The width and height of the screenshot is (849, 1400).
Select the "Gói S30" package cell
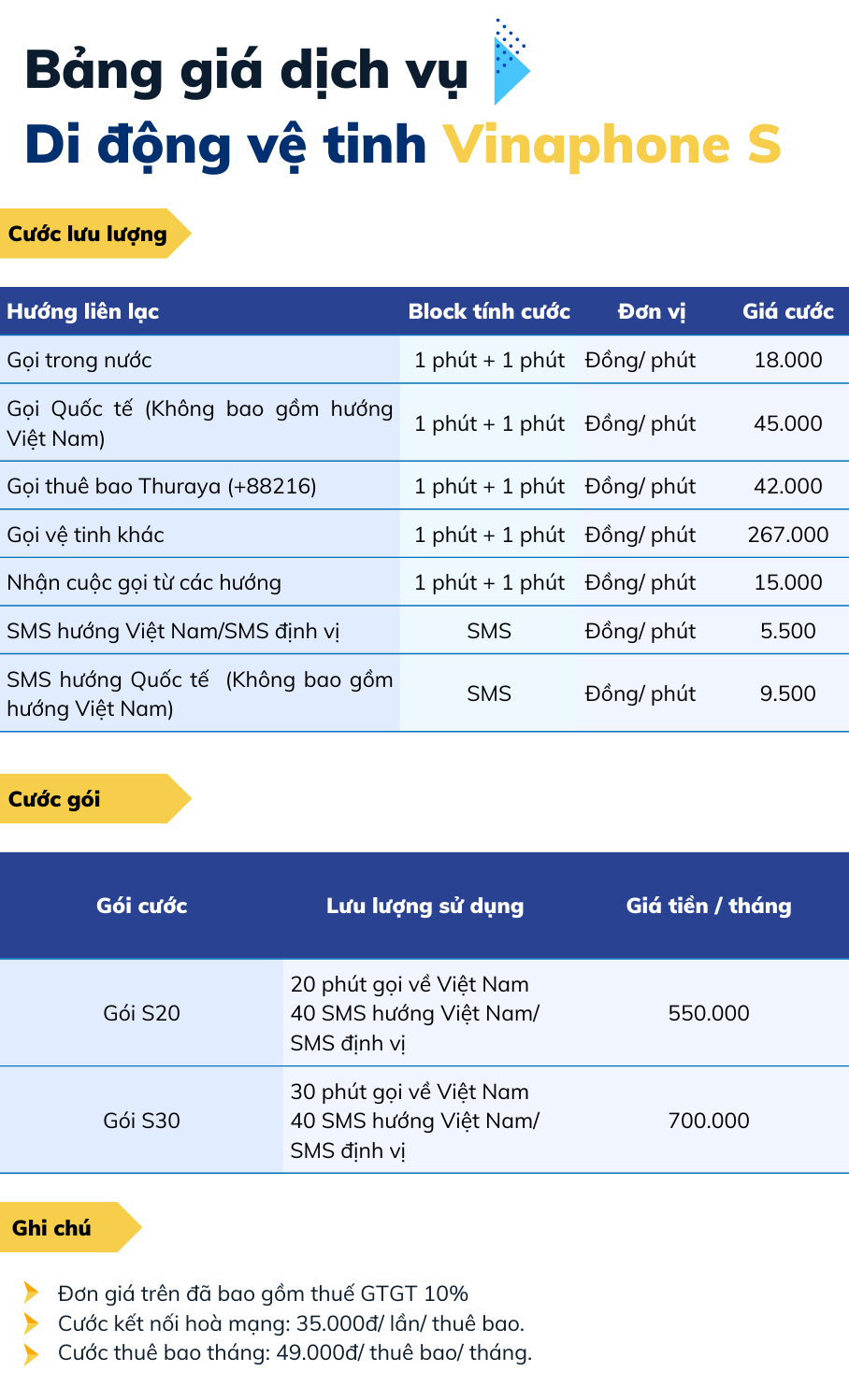[x=141, y=1121]
